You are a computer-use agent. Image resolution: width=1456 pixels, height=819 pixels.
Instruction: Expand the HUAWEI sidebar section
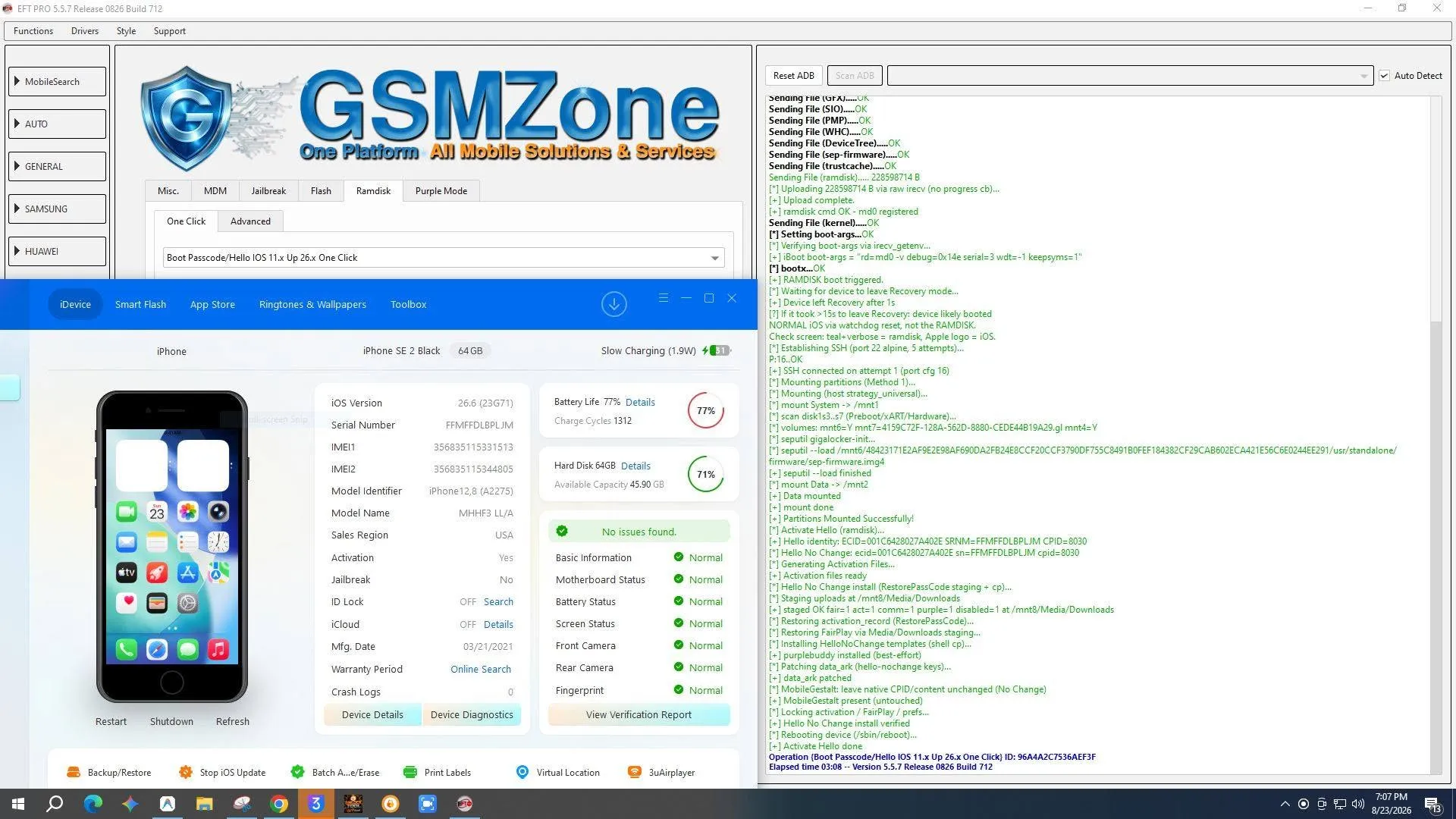pos(58,252)
